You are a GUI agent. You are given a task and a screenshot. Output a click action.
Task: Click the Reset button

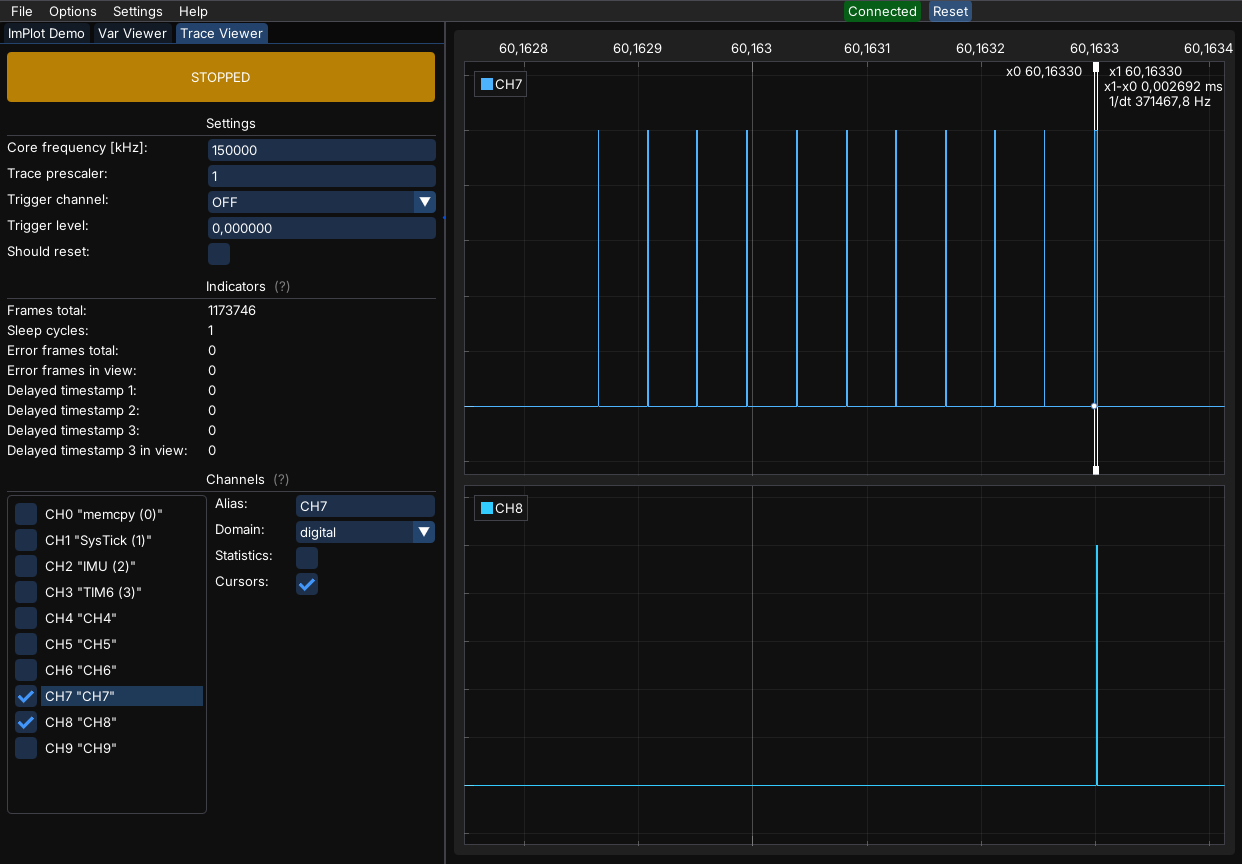click(x=950, y=11)
